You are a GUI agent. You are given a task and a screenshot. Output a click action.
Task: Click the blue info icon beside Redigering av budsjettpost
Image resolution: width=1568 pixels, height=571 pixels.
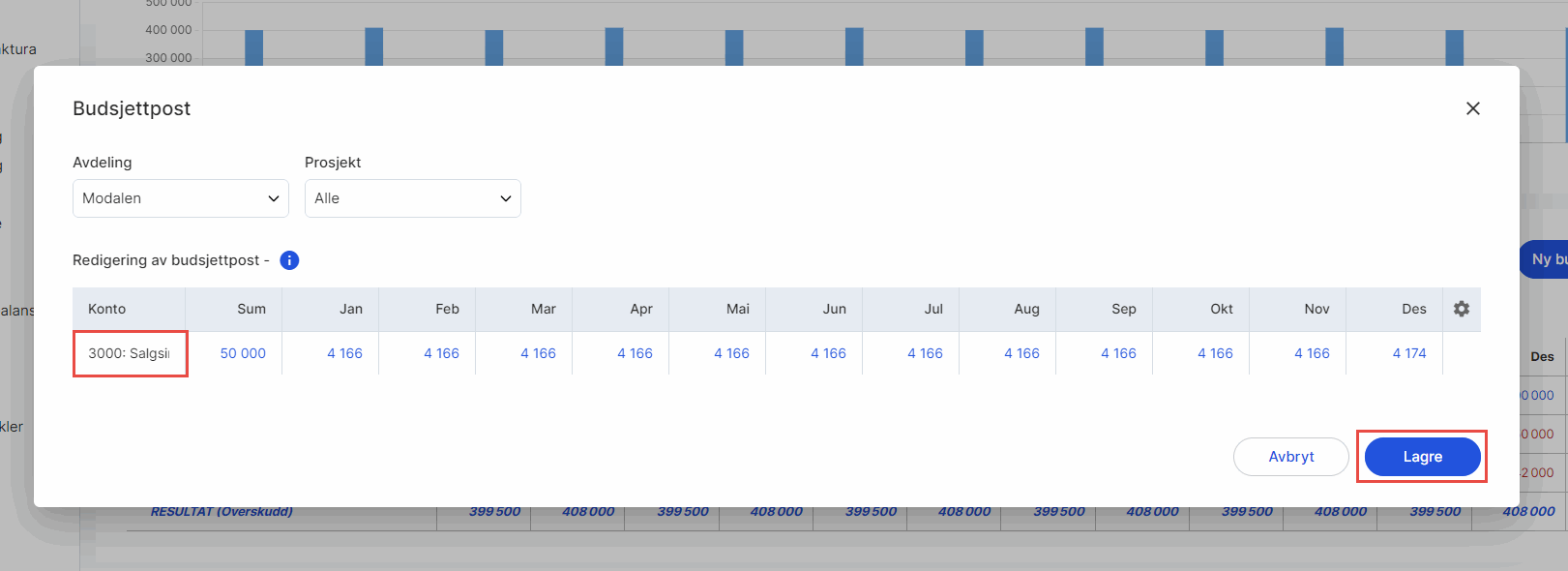289,260
